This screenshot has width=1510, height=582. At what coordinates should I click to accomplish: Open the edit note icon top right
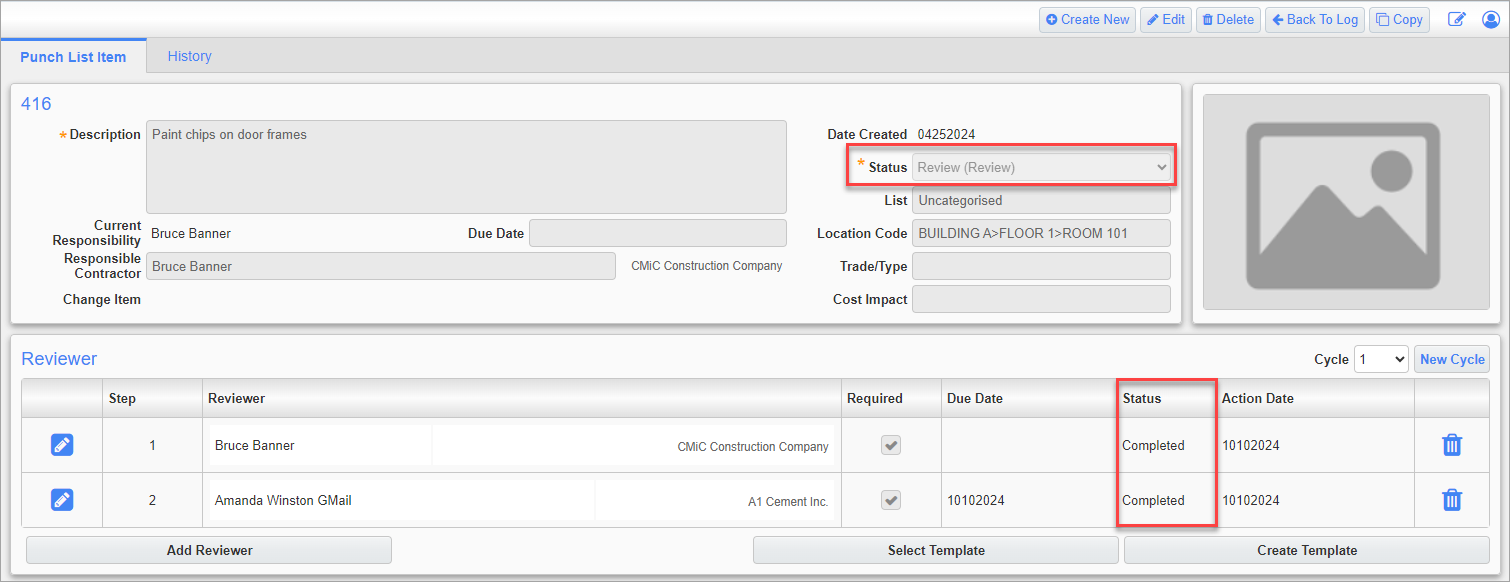[x=1457, y=19]
